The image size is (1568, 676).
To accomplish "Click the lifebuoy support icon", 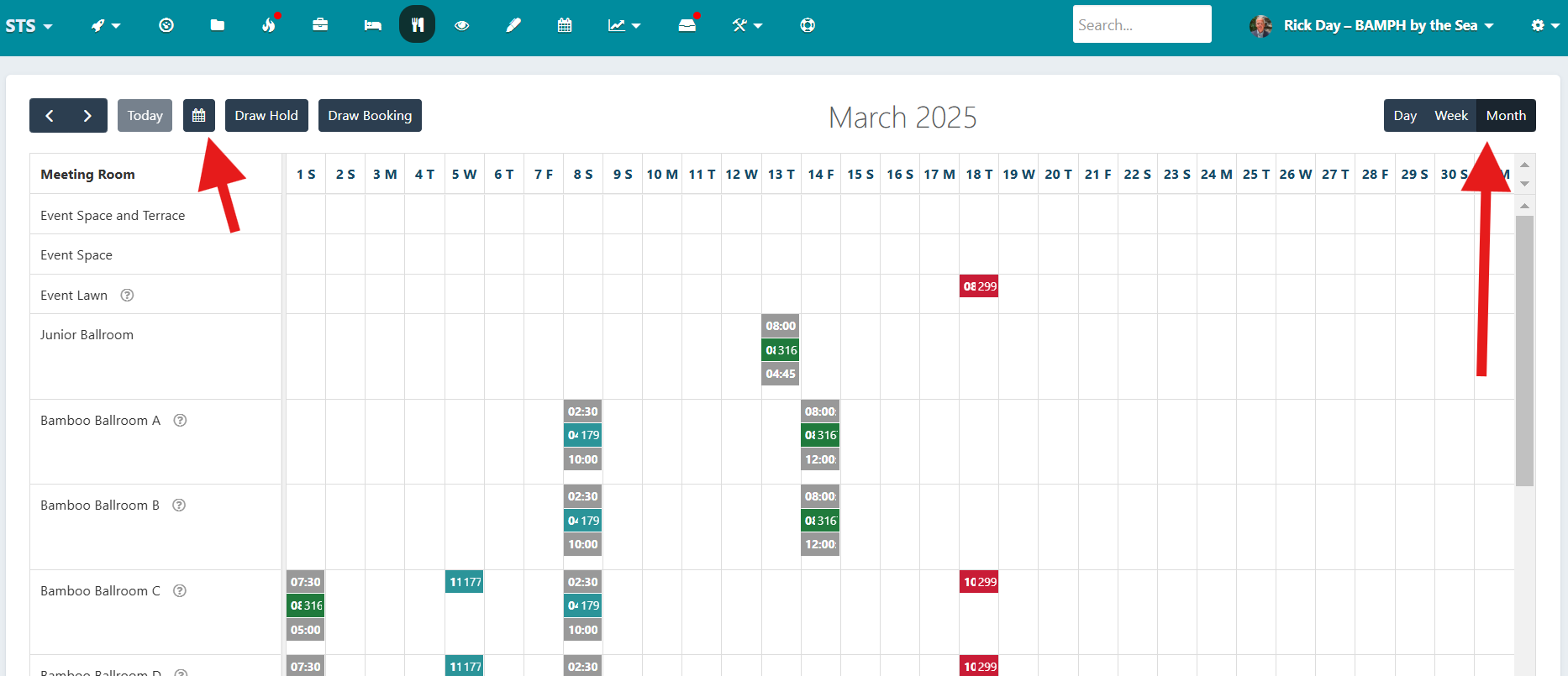I will [808, 25].
